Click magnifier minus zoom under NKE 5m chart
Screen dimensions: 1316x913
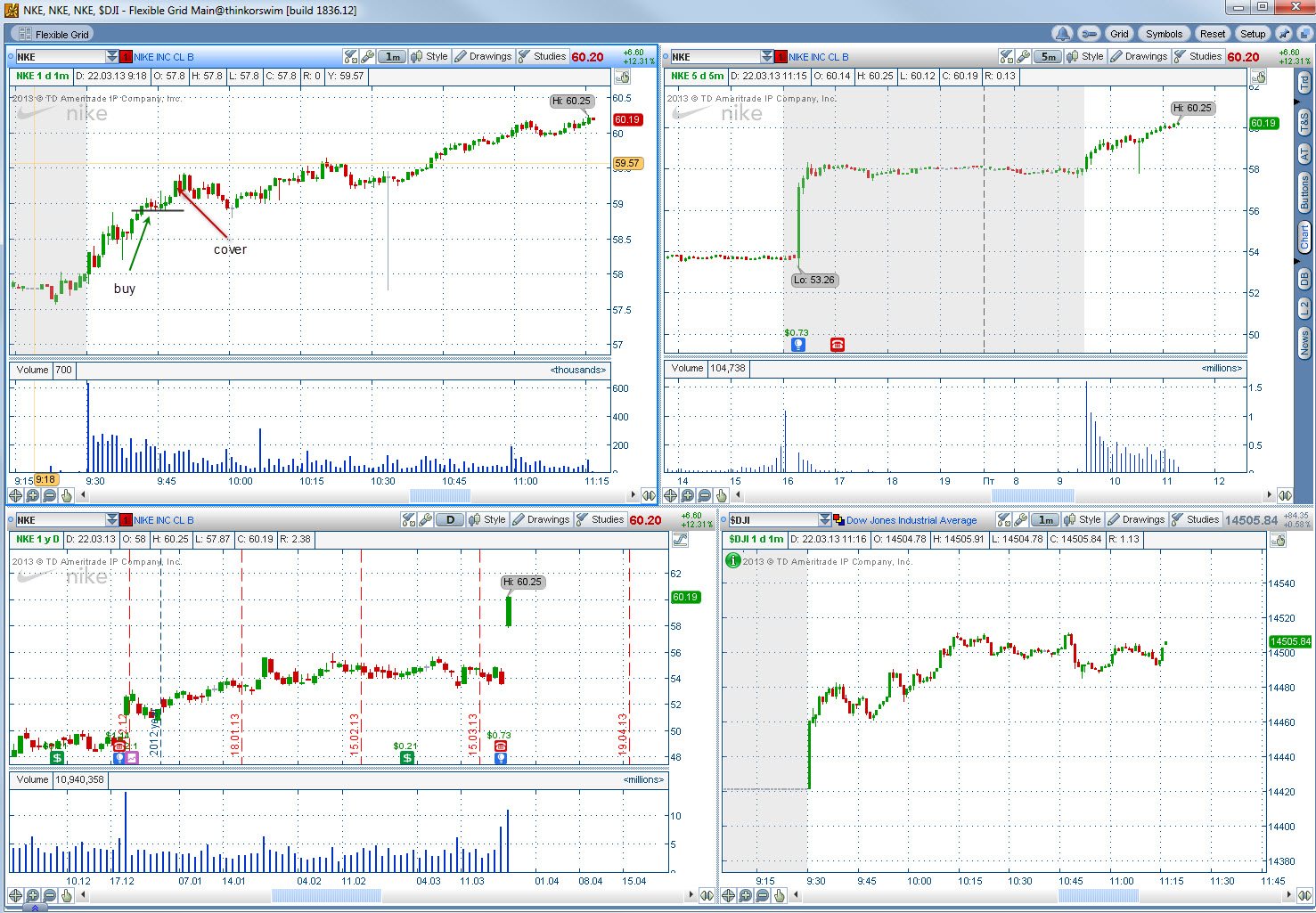coord(705,495)
